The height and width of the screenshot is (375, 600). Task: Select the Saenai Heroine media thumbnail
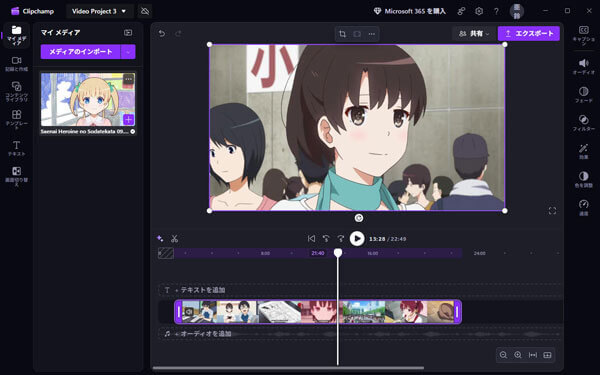pyautogui.click(x=88, y=99)
